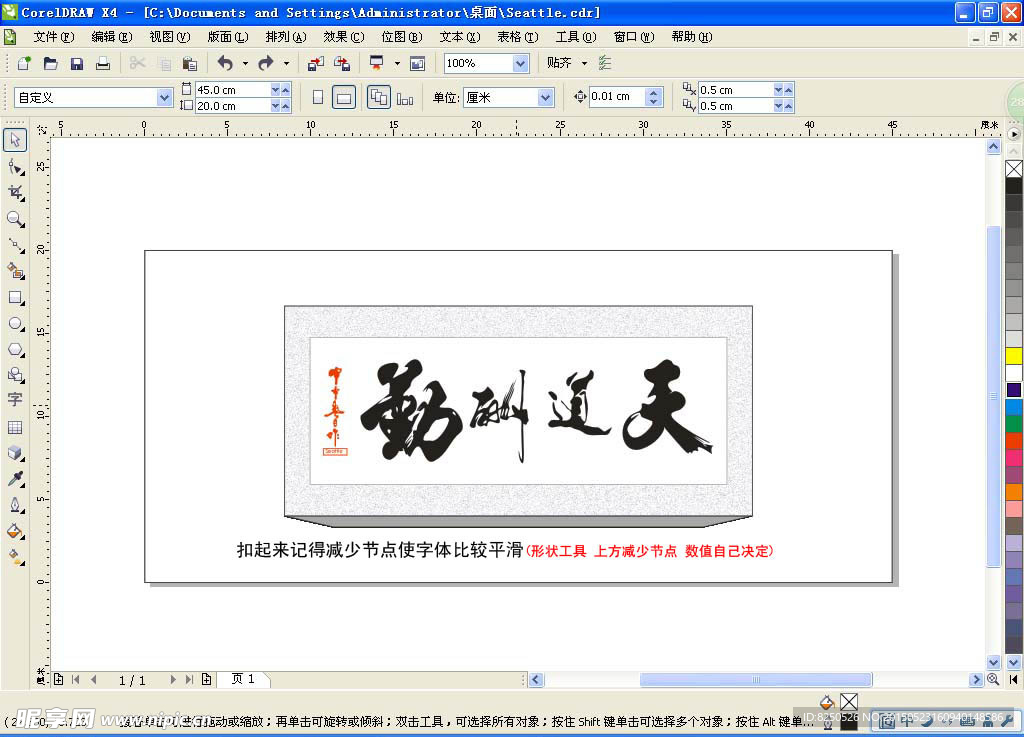Add a page after the last page

click(x=206, y=680)
